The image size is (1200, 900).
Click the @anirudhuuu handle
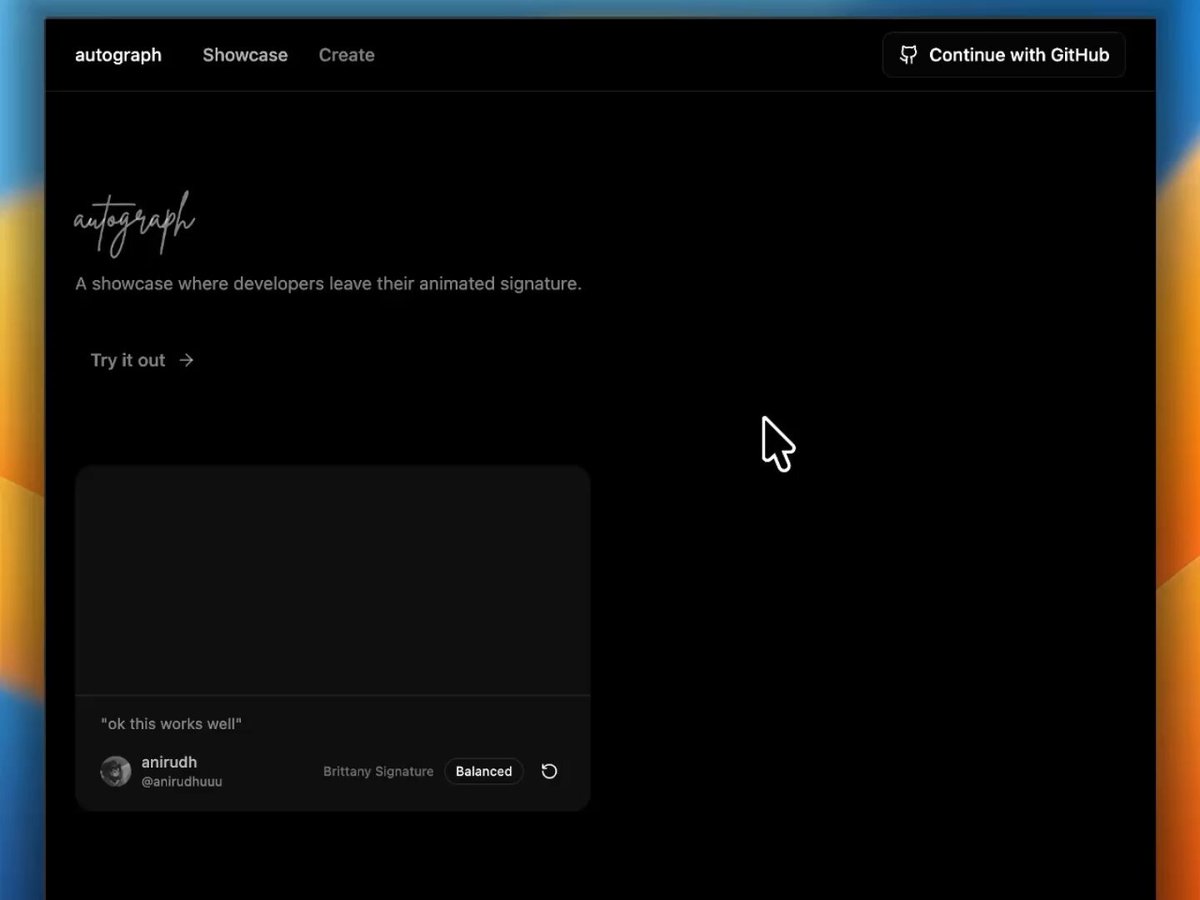point(182,782)
